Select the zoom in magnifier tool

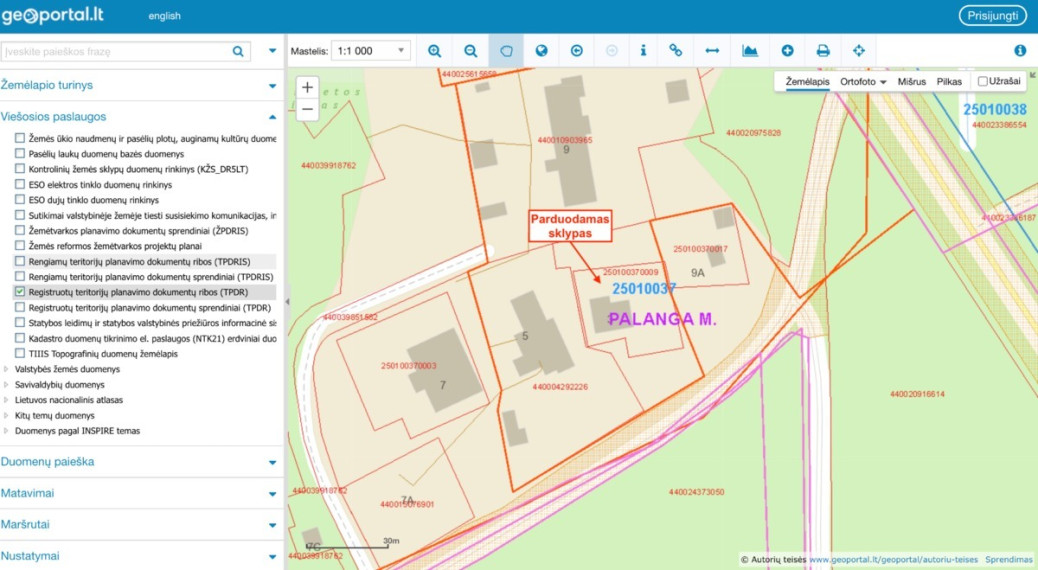(x=434, y=51)
